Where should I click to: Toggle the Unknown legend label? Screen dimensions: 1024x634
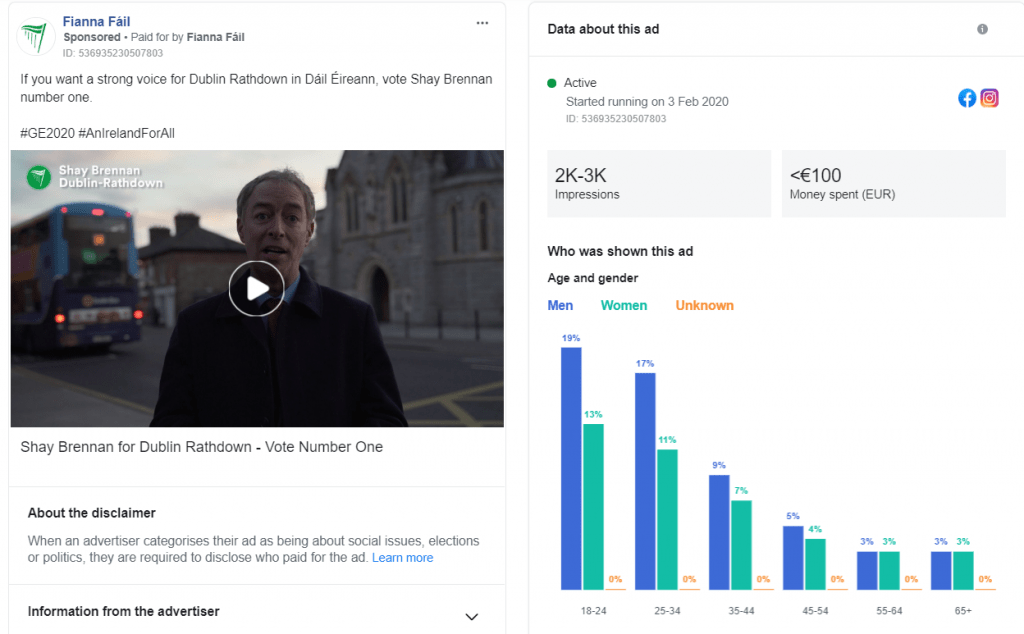[704, 305]
